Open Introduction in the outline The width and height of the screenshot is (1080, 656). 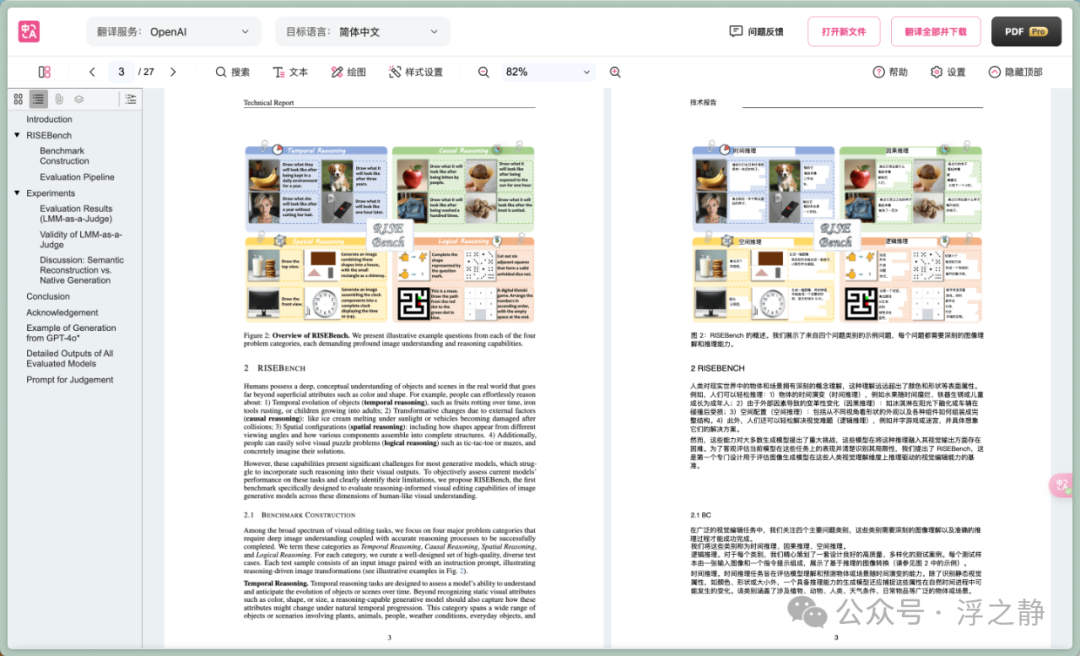point(49,119)
